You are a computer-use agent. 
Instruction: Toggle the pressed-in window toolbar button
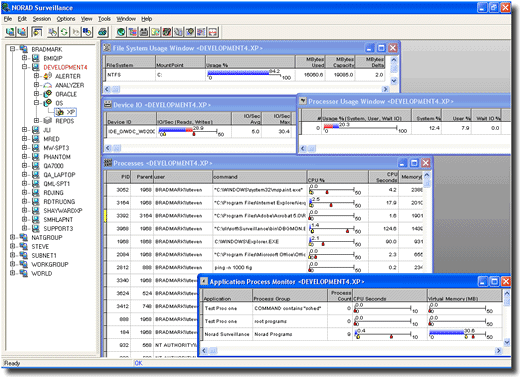coord(37,32)
